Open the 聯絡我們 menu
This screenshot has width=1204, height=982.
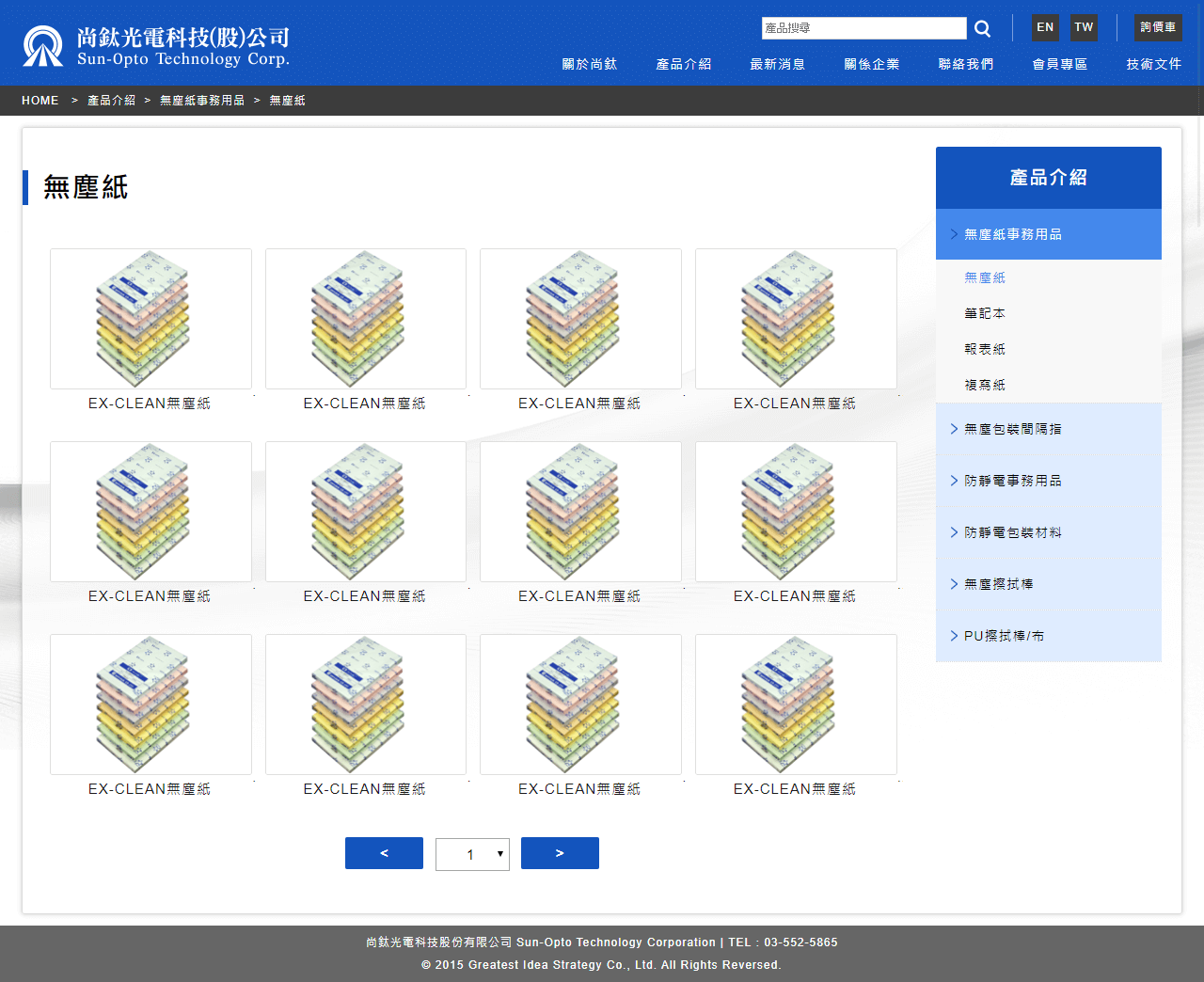pyautogui.click(x=966, y=64)
